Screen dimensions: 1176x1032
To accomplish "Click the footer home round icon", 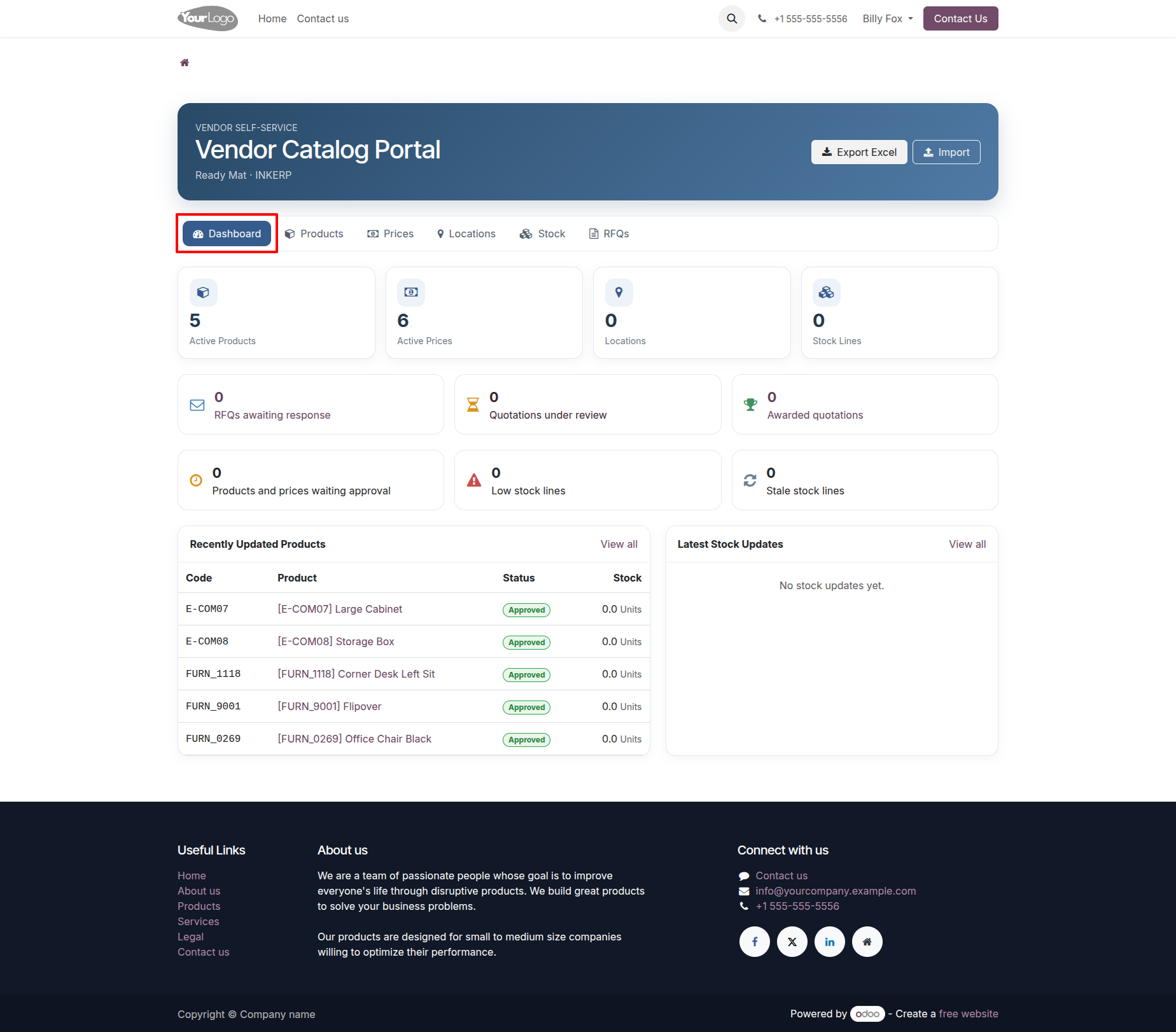I will pyautogui.click(x=867, y=942).
